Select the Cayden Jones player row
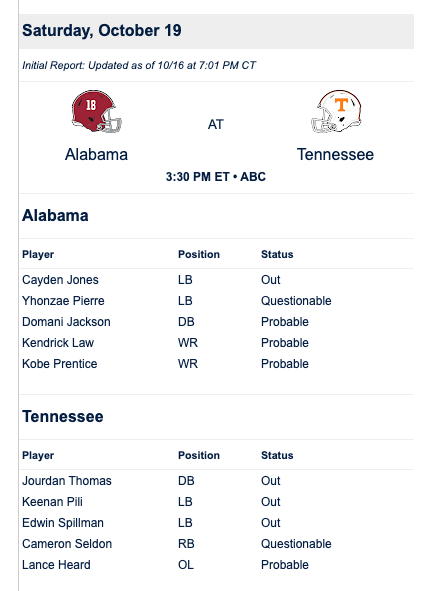 [x=216, y=280]
